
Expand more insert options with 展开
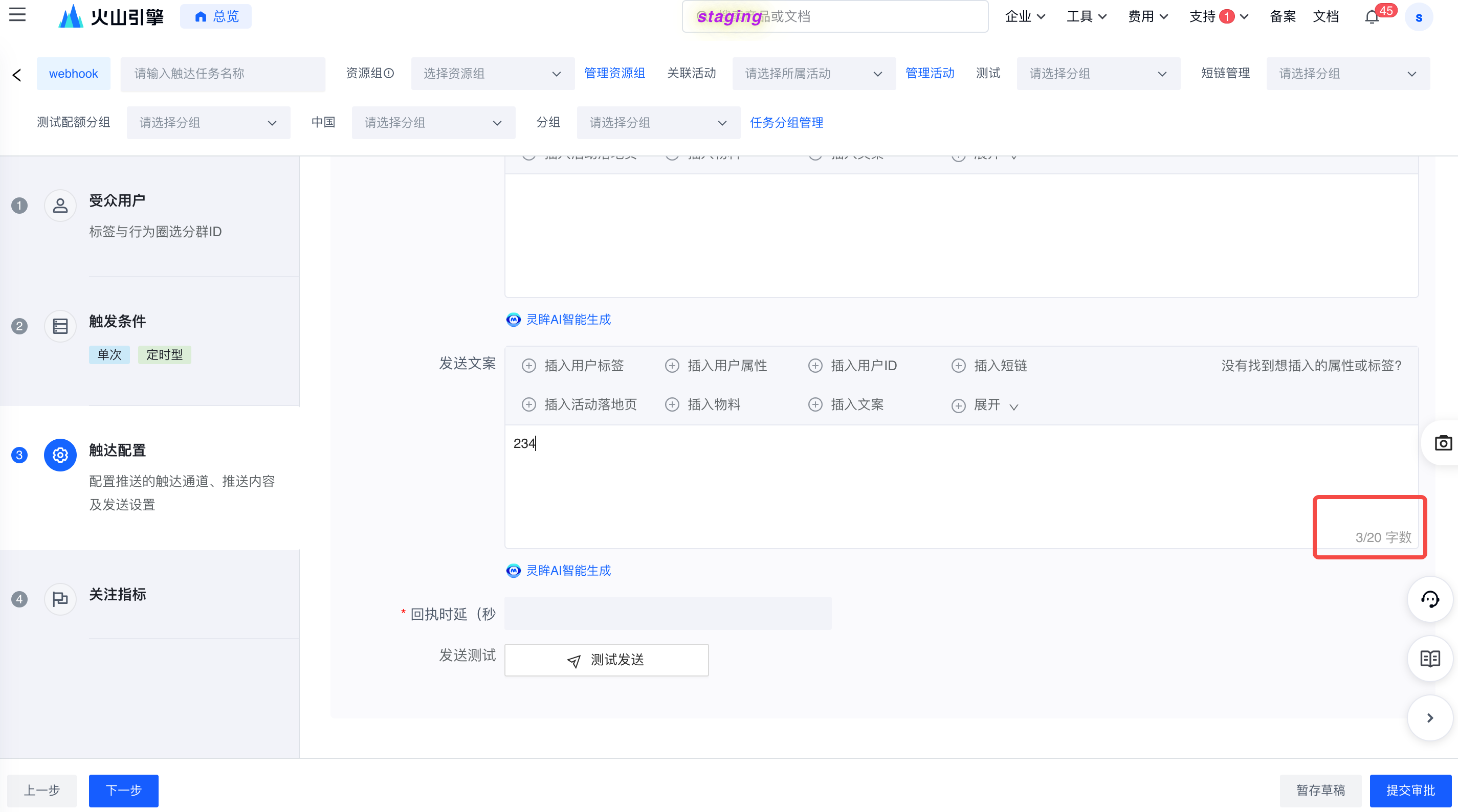[985, 405]
